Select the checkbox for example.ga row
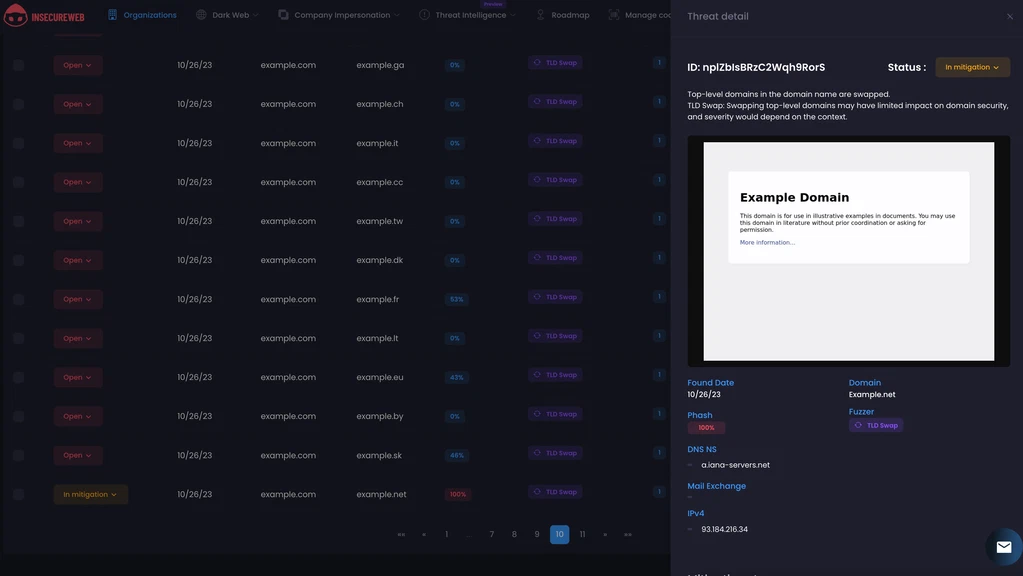1023x576 pixels. pyautogui.click(x=18, y=65)
